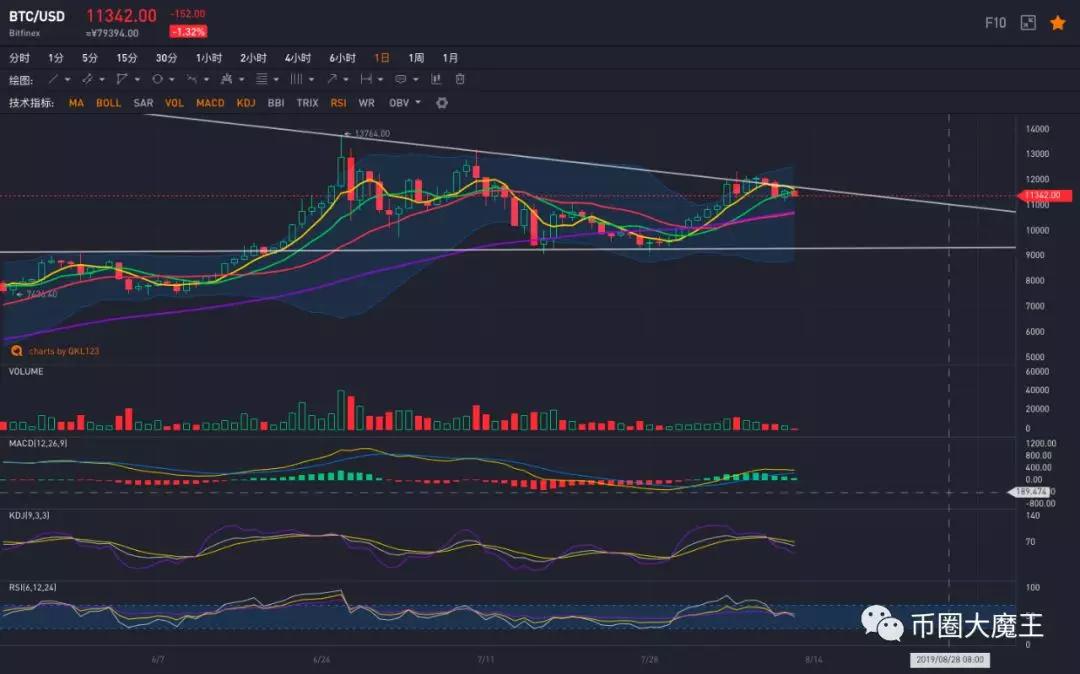1080x674 pixels.
Task: Select the parallel channel drawing tool
Action: tap(87, 80)
